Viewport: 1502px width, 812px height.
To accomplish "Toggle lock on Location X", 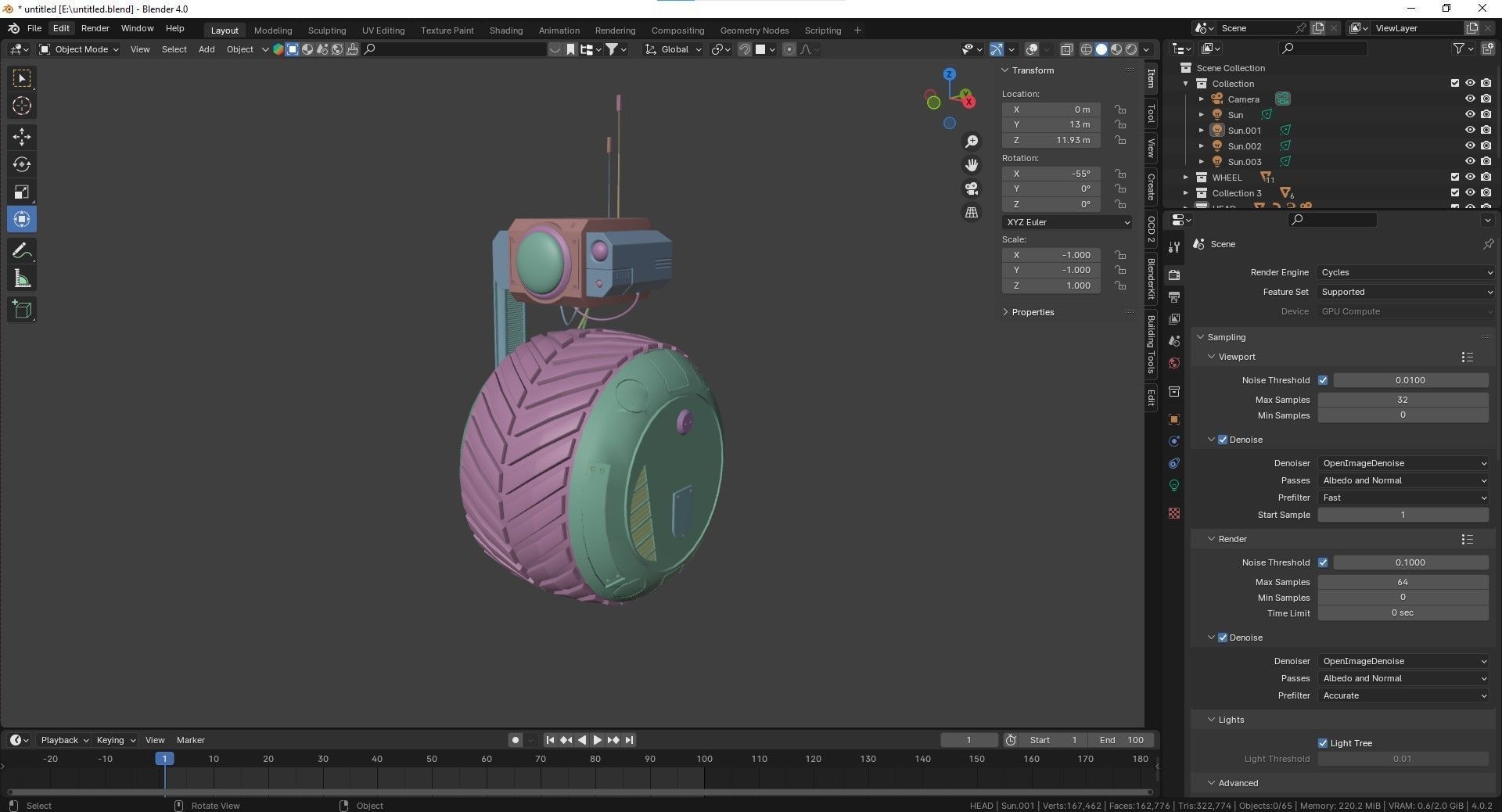I will 1120,110.
